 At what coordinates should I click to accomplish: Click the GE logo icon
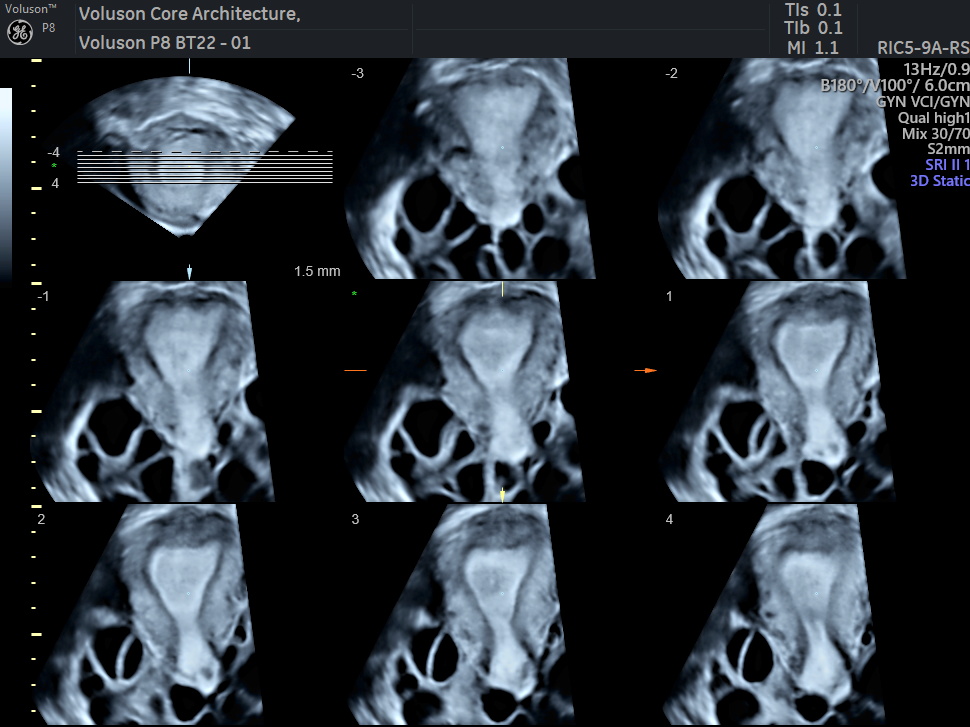pyautogui.click(x=20, y=33)
